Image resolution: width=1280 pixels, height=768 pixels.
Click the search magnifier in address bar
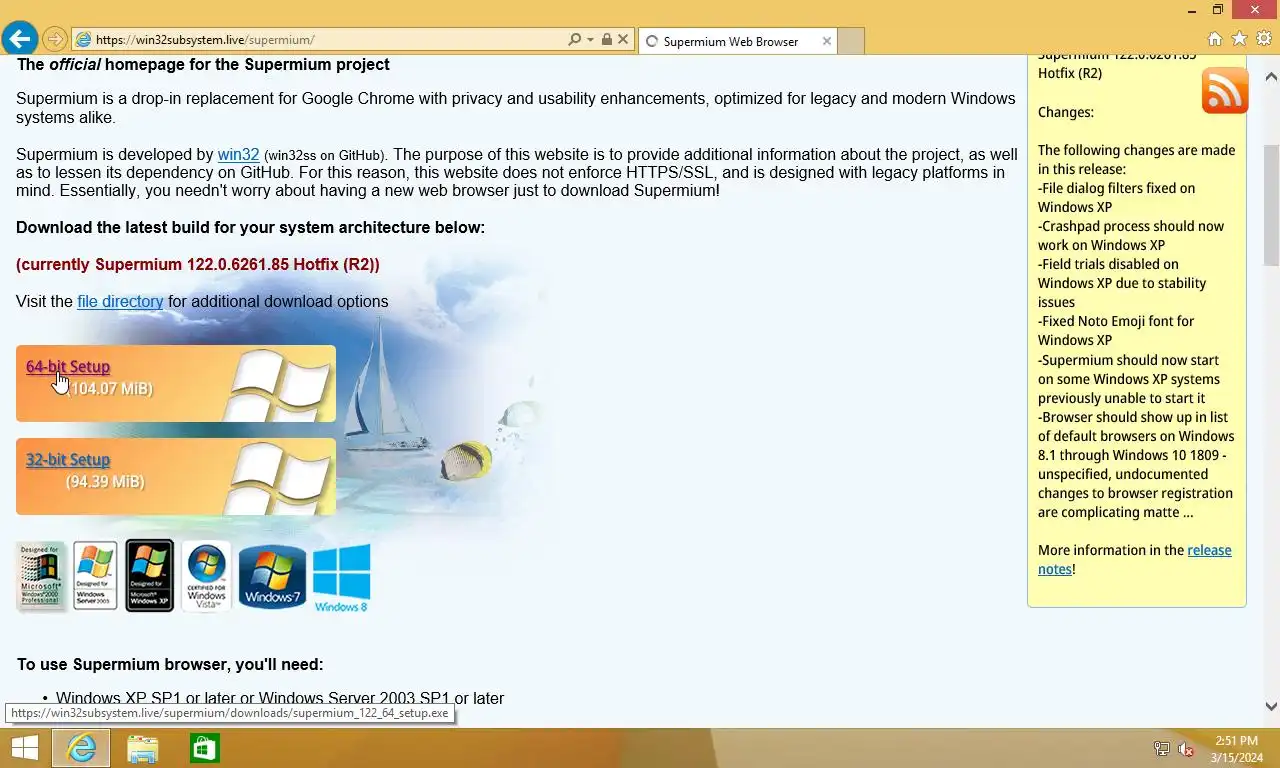tap(574, 40)
